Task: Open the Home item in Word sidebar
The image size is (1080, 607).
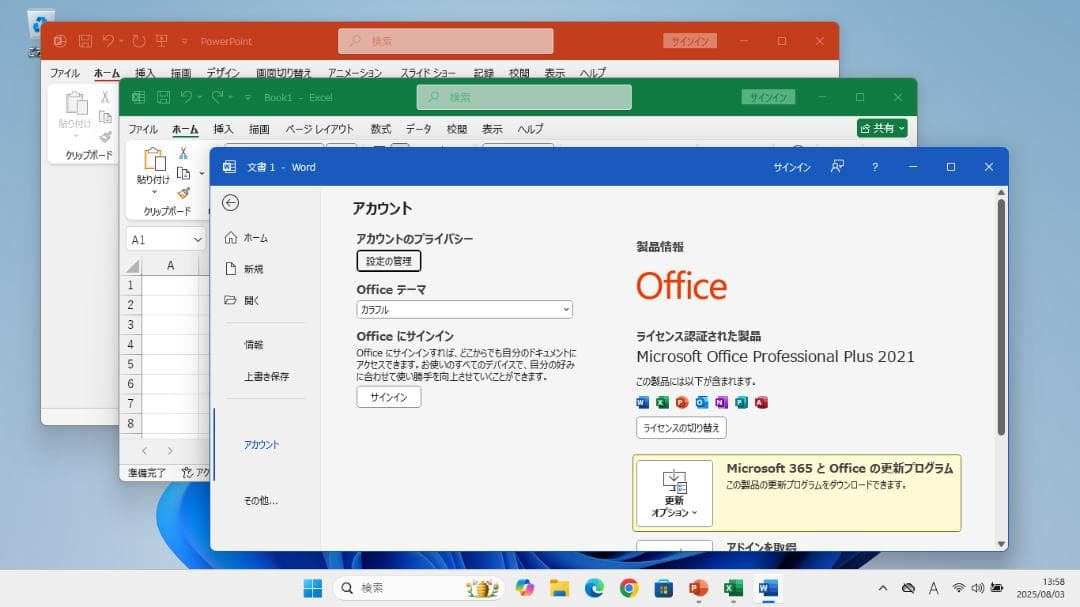Action: [246, 238]
